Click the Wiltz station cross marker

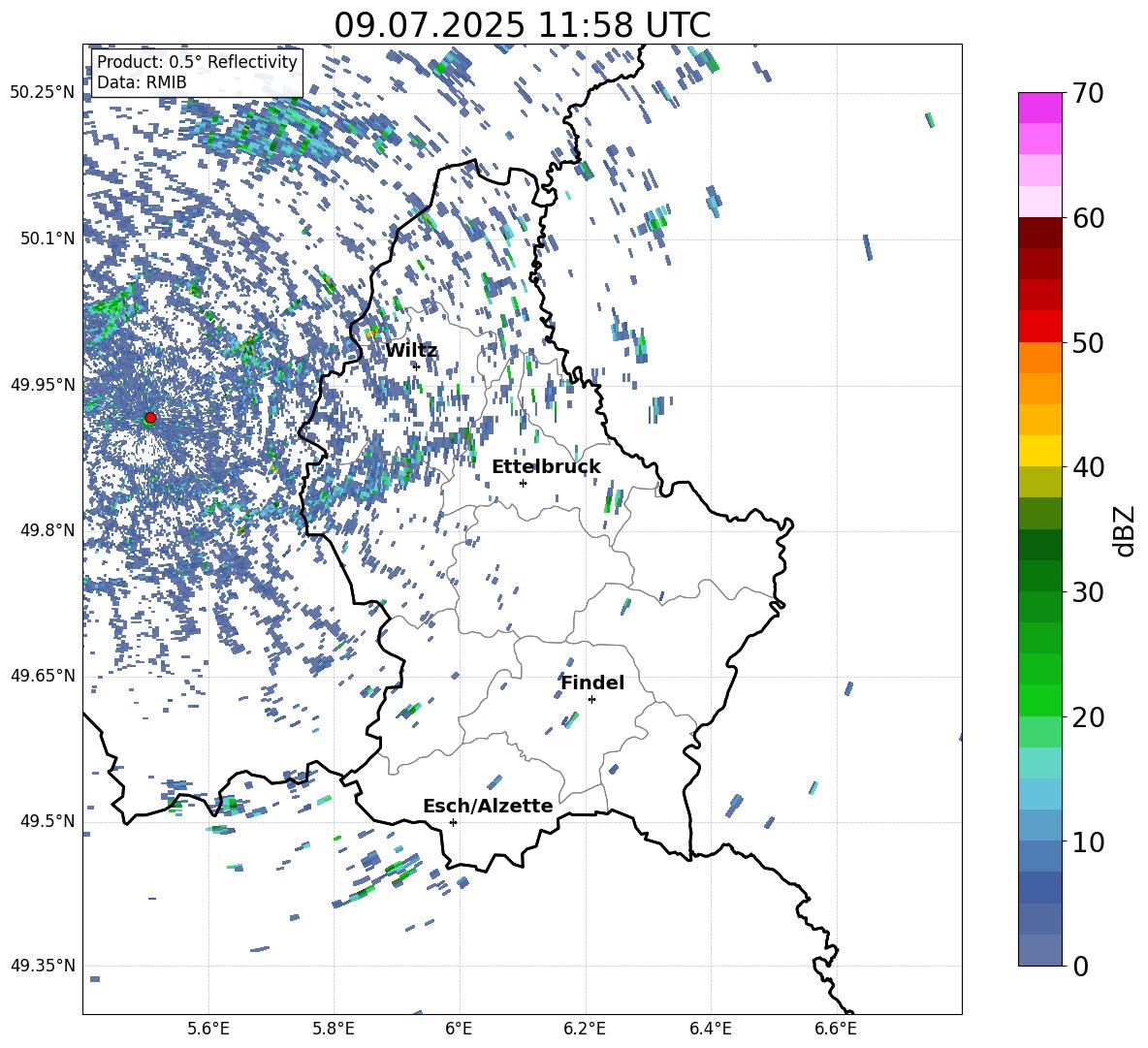tap(416, 366)
